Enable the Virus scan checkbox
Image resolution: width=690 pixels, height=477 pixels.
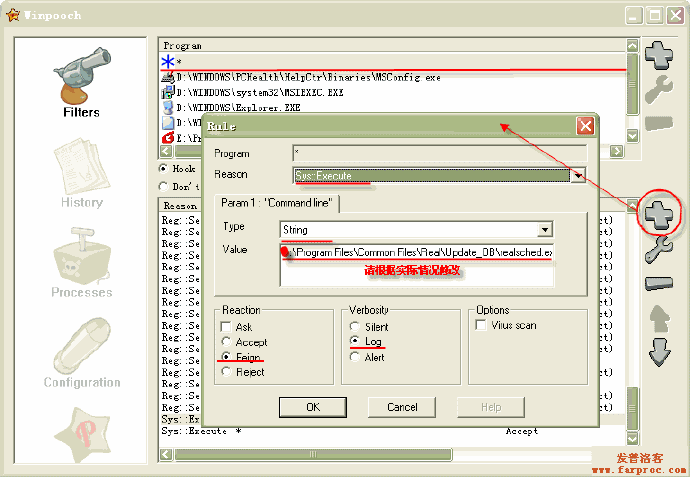point(483,326)
